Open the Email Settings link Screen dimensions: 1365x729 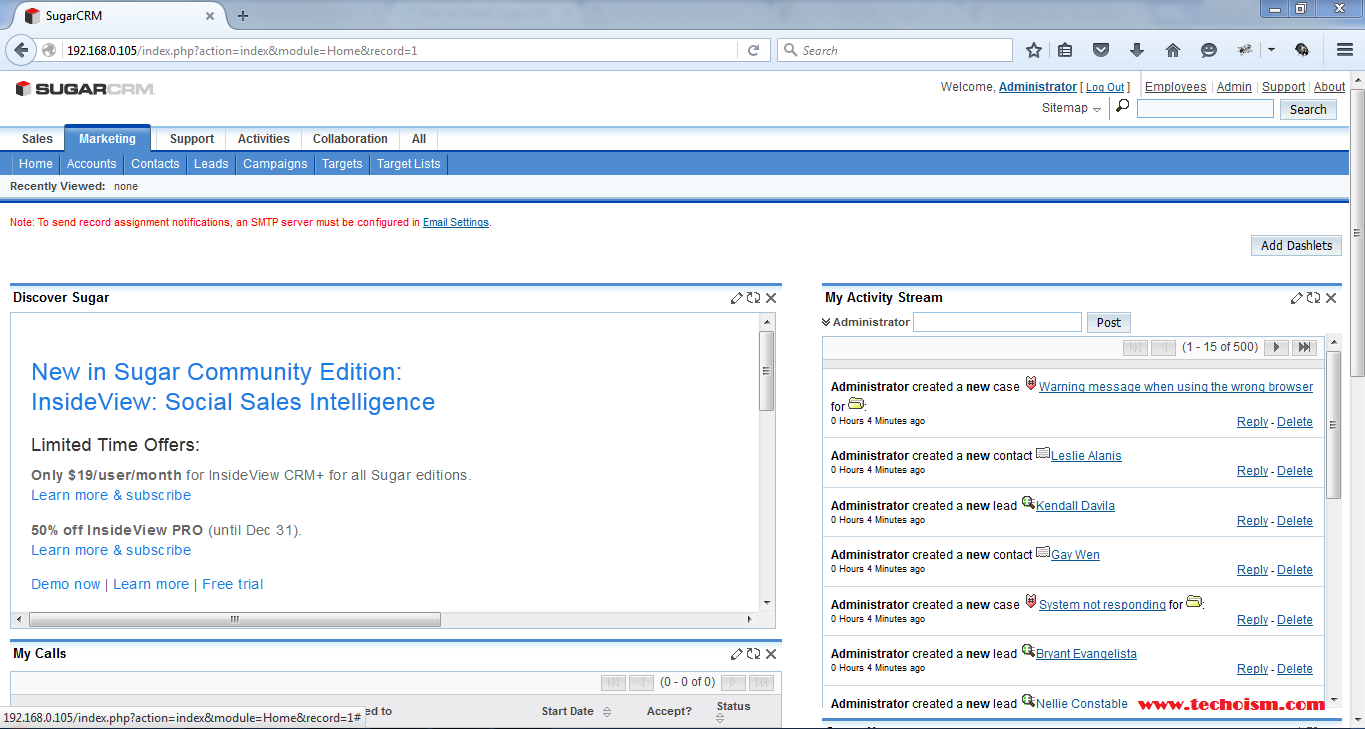[x=456, y=222]
